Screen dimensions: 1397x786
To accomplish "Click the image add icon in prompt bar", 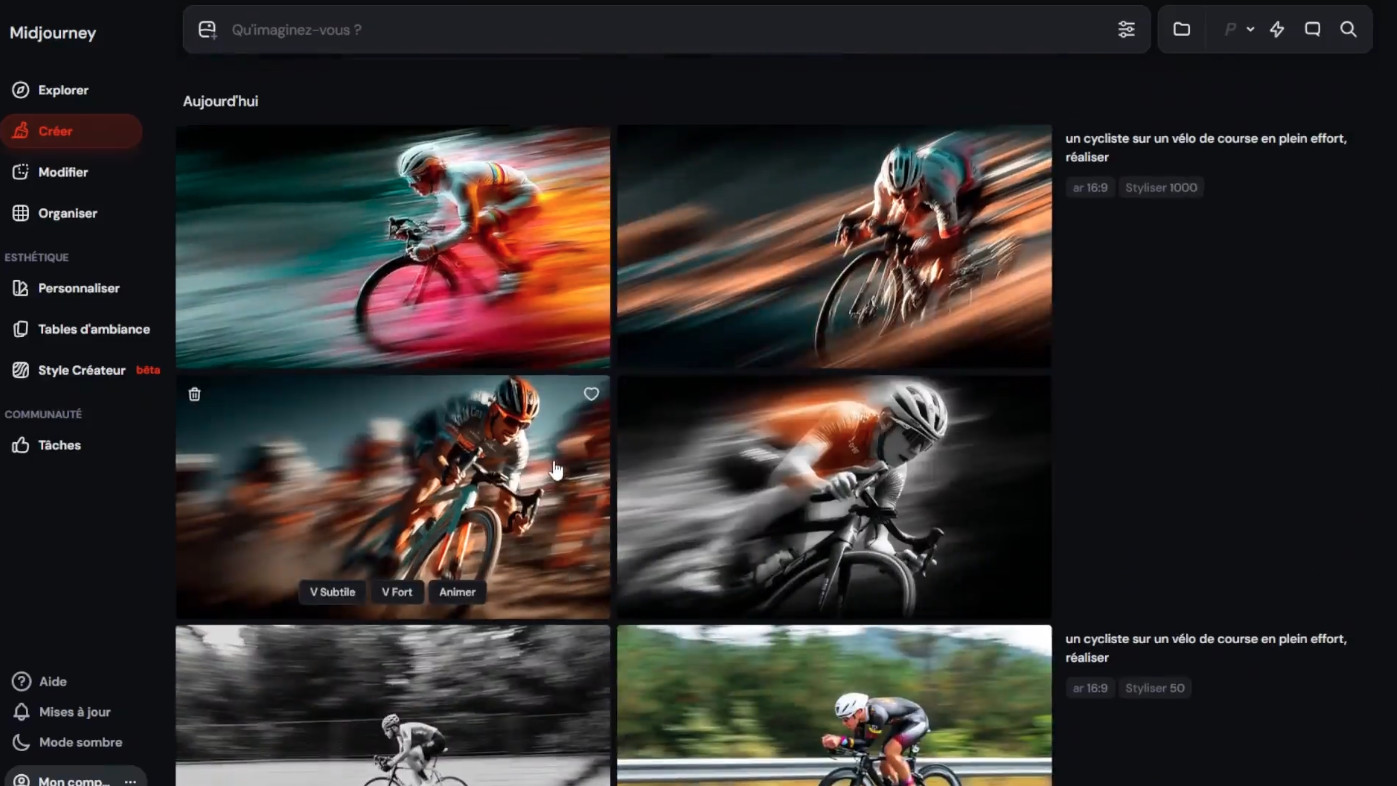I will (207, 30).
